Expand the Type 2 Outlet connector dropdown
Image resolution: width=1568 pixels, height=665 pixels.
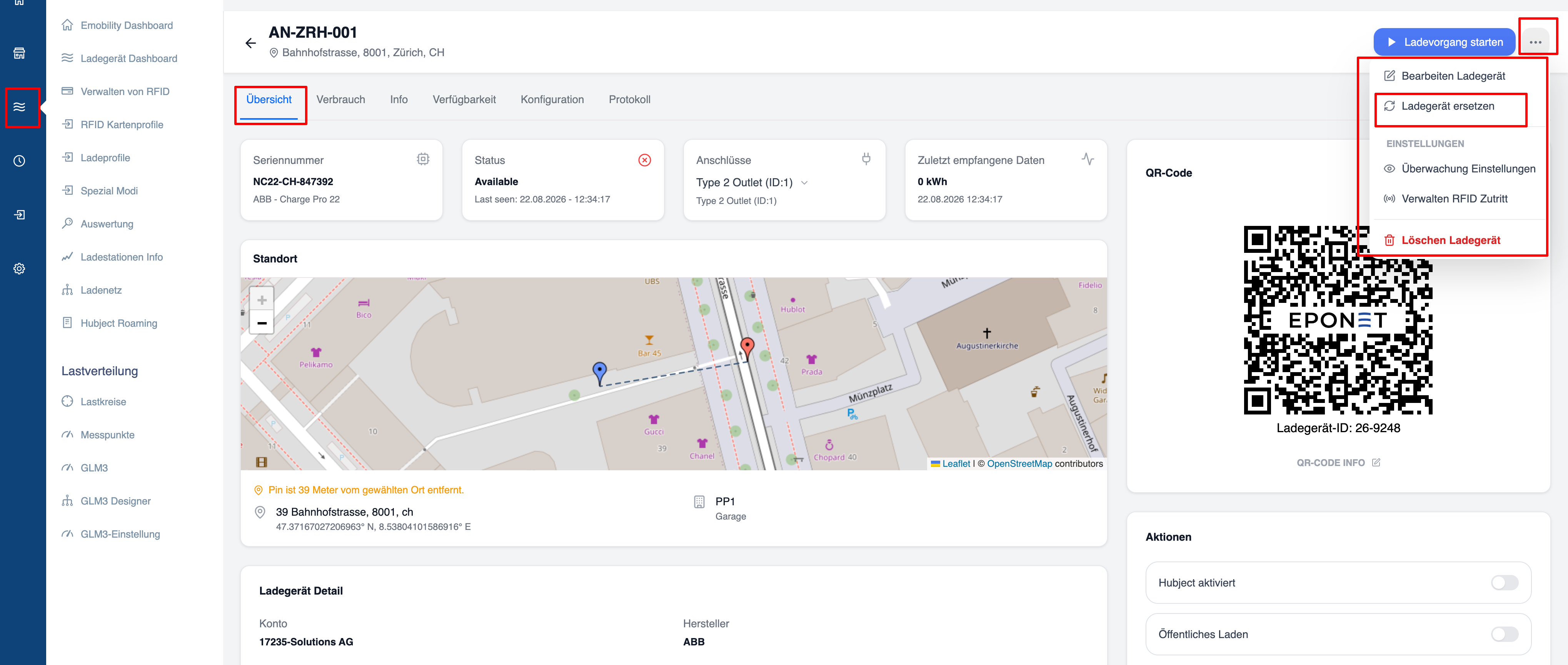804,183
